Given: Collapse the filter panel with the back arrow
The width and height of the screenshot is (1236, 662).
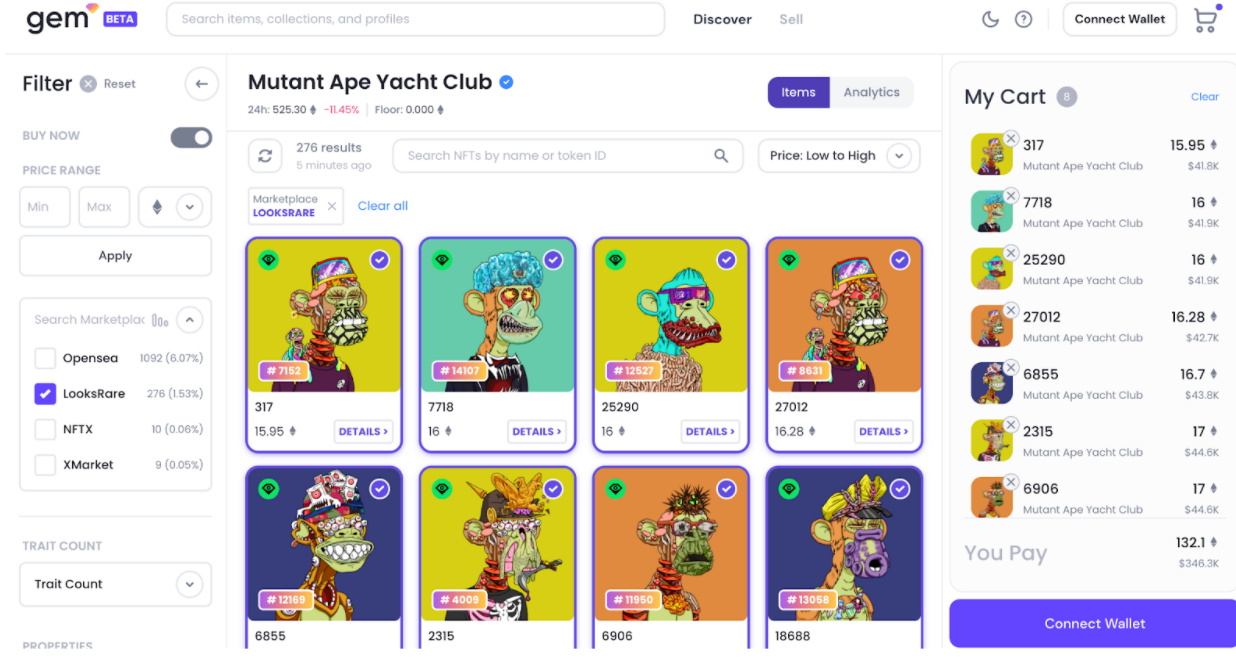Looking at the screenshot, I should click(x=201, y=84).
